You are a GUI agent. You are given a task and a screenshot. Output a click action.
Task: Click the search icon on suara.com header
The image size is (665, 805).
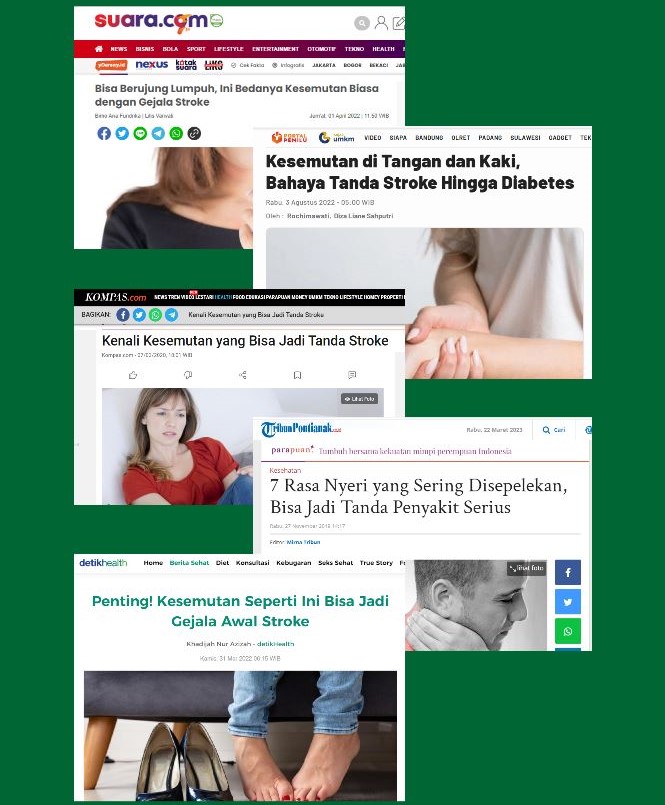point(362,23)
